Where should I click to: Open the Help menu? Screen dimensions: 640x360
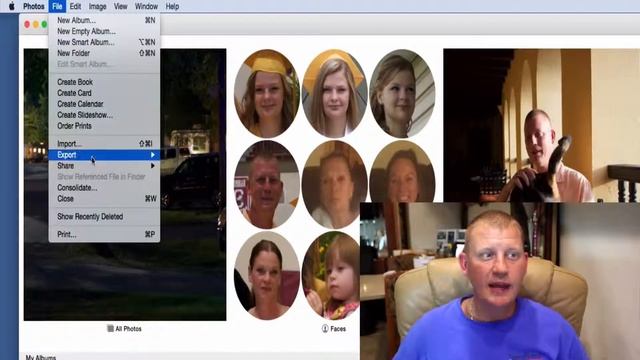click(x=172, y=6)
